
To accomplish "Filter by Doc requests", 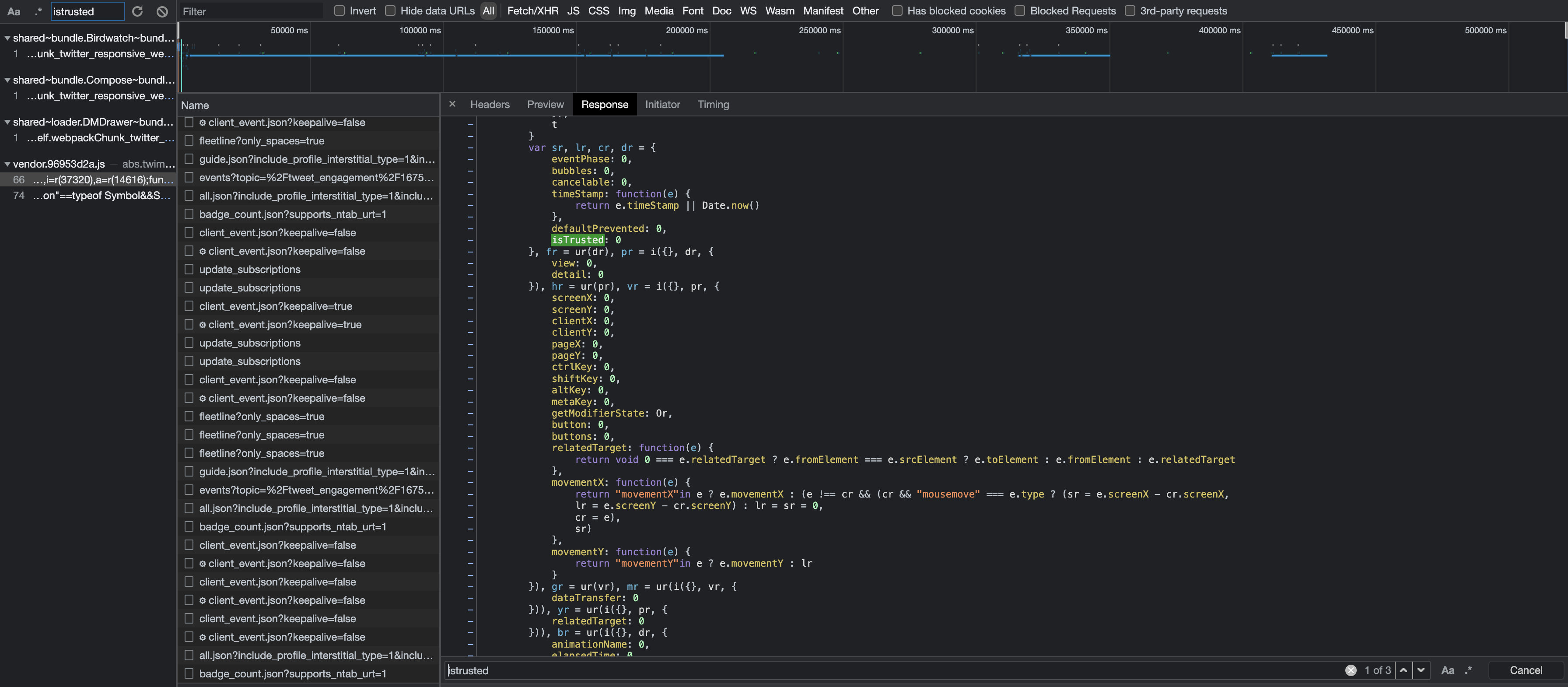I will click(x=721, y=11).
